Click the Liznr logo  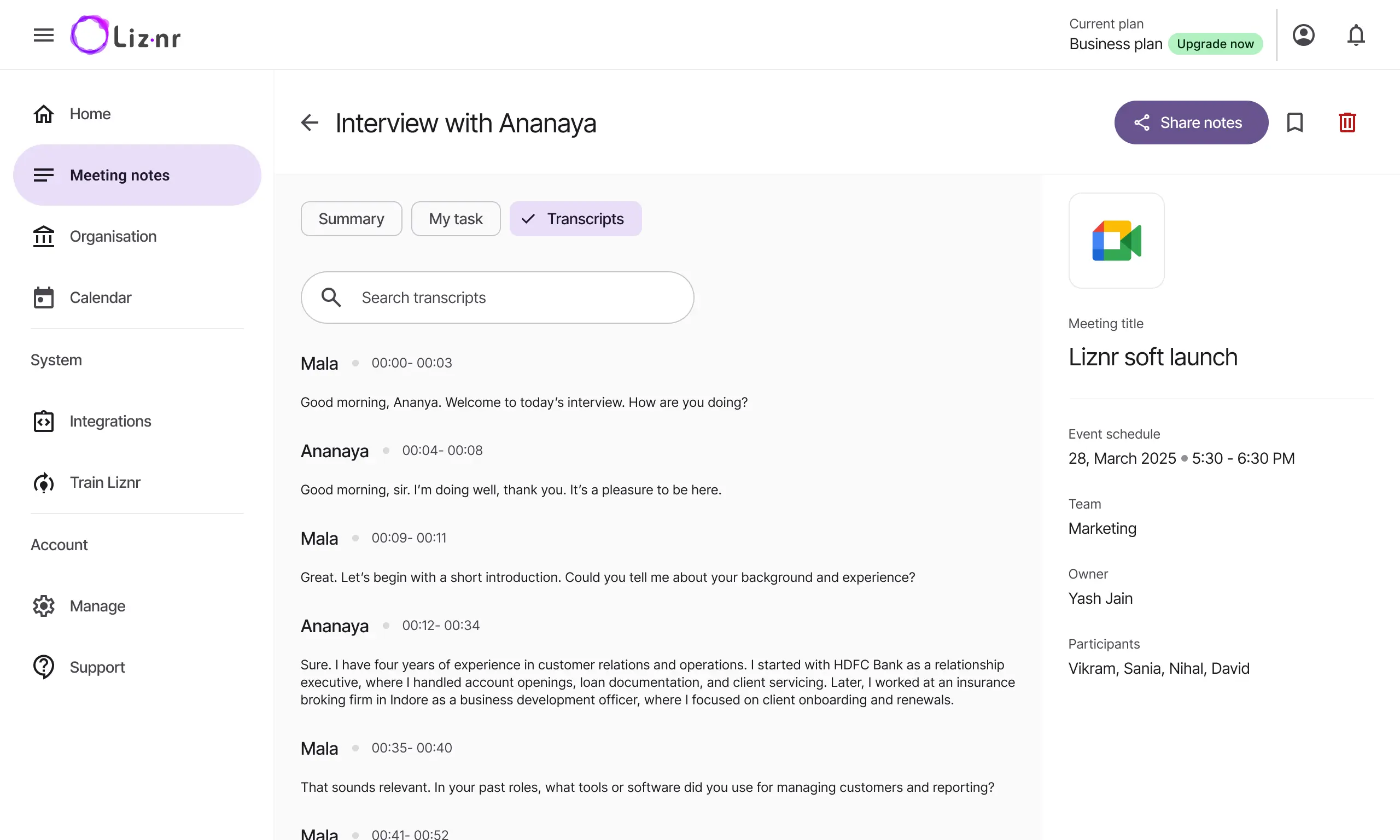126,35
